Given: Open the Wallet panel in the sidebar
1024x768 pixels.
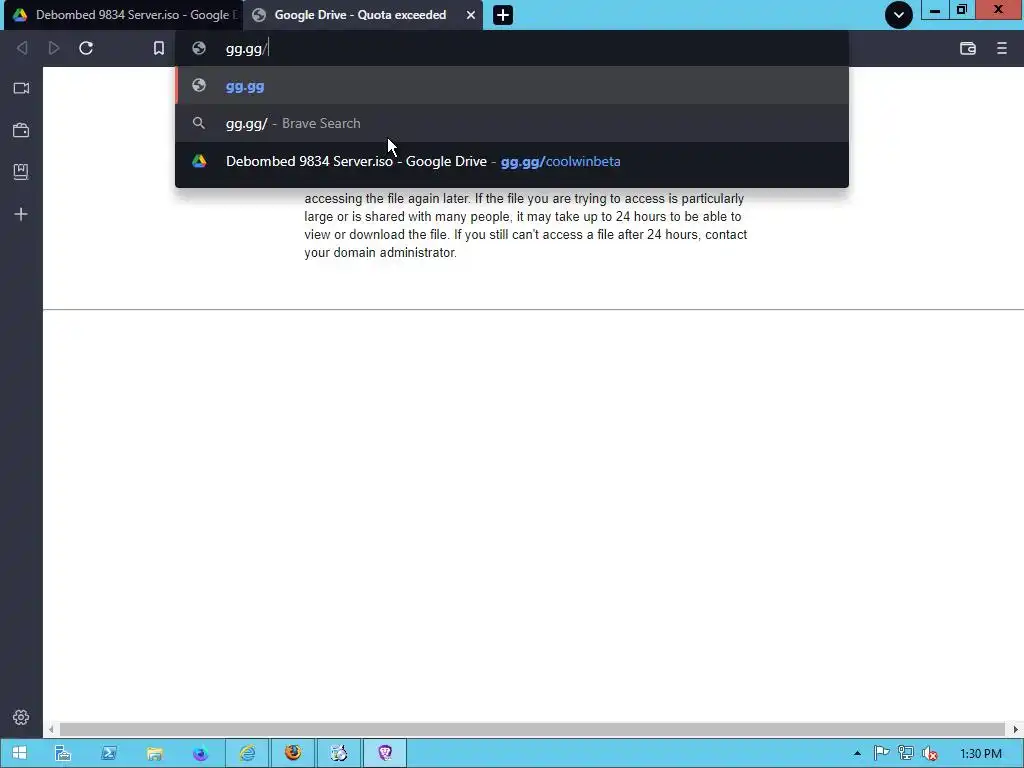Looking at the screenshot, I should tap(21, 130).
